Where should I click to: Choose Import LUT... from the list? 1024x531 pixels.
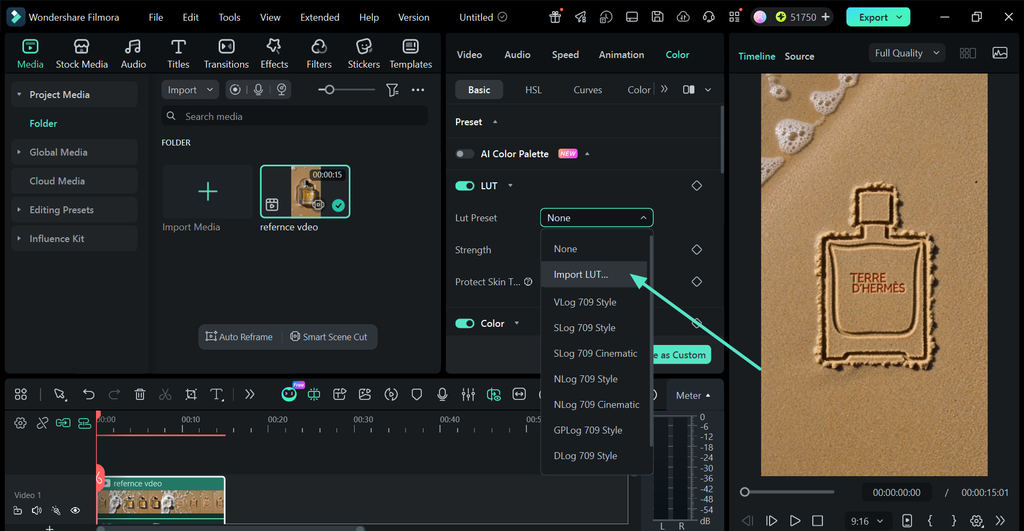(x=594, y=274)
